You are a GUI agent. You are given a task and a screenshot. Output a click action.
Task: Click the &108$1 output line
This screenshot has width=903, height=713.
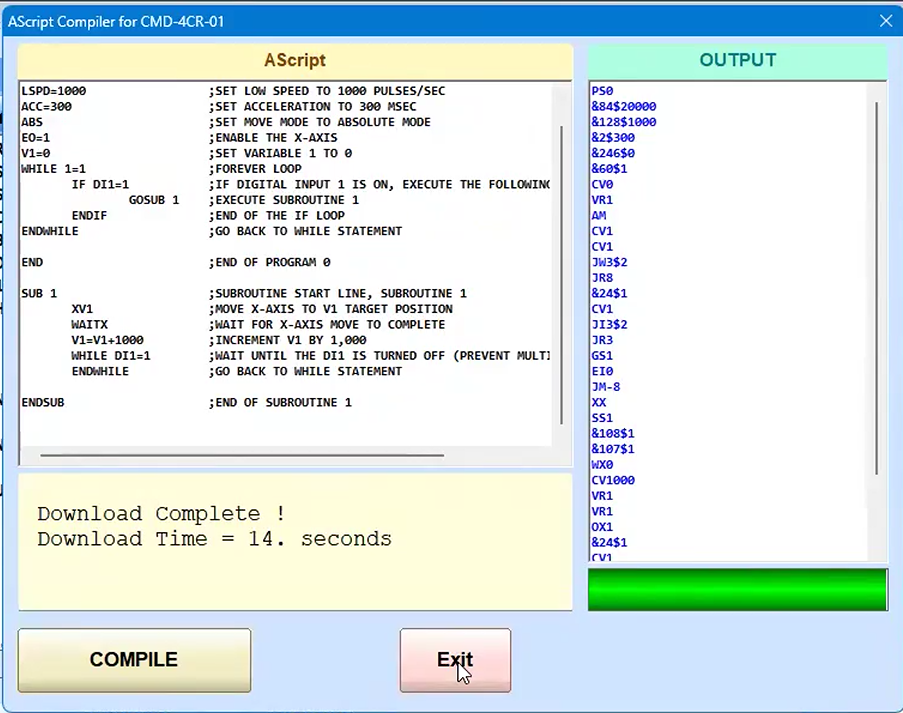[613, 433]
